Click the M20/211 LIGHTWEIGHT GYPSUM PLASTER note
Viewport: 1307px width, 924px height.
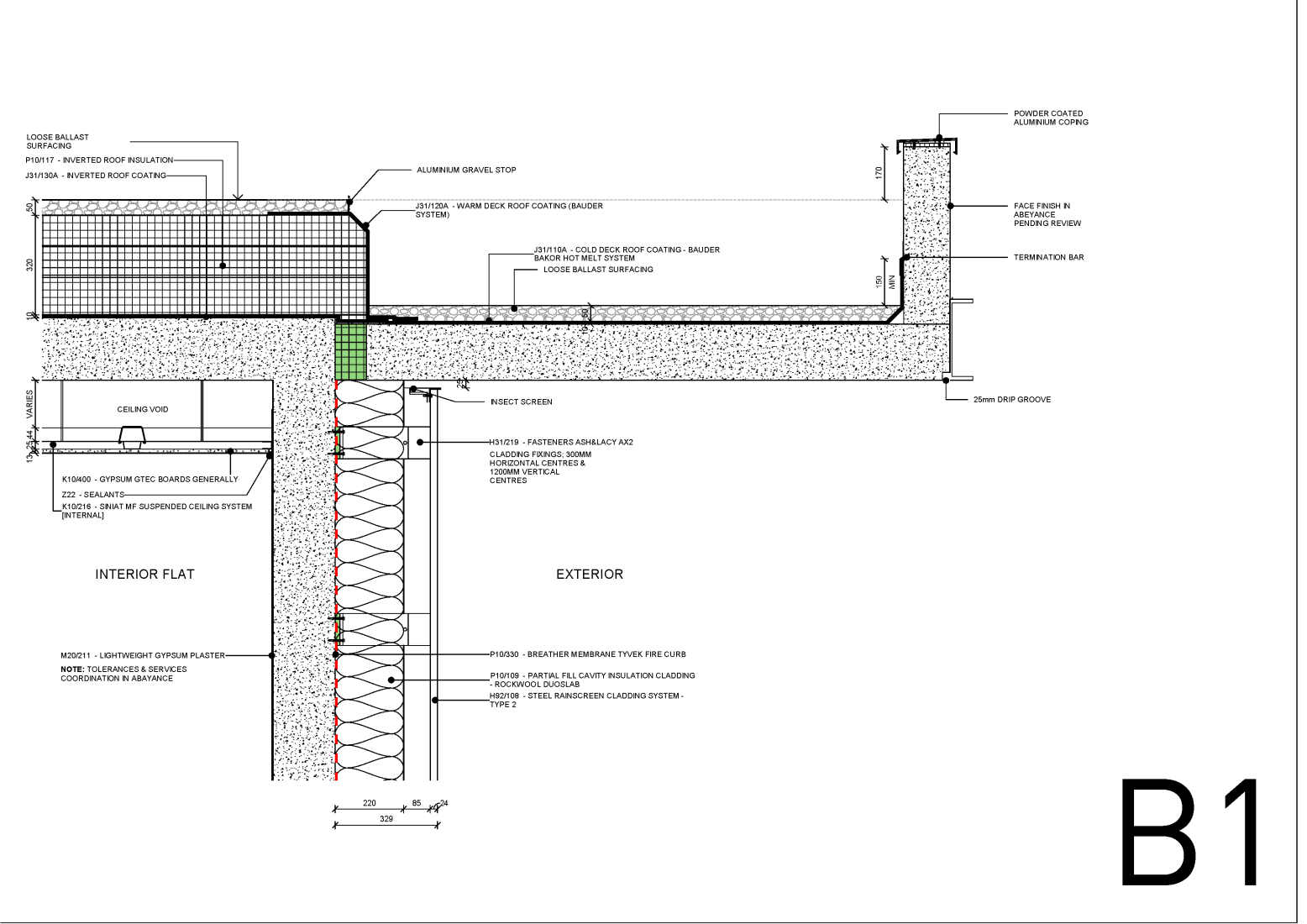click(142, 655)
